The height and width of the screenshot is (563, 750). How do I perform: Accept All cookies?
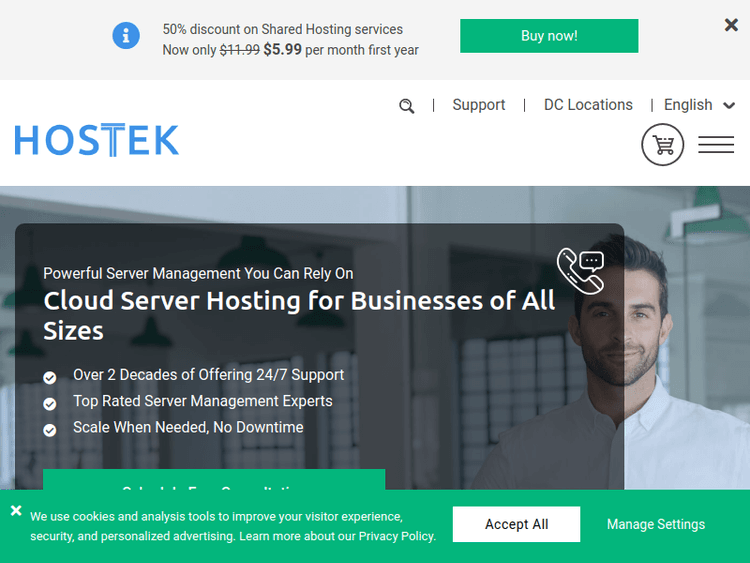click(x=517, y=524)
